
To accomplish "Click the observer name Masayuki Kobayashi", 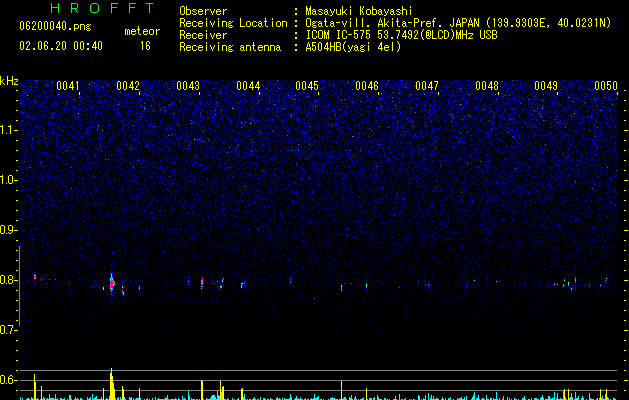I will pyautogui.click(x=359, y=11).
